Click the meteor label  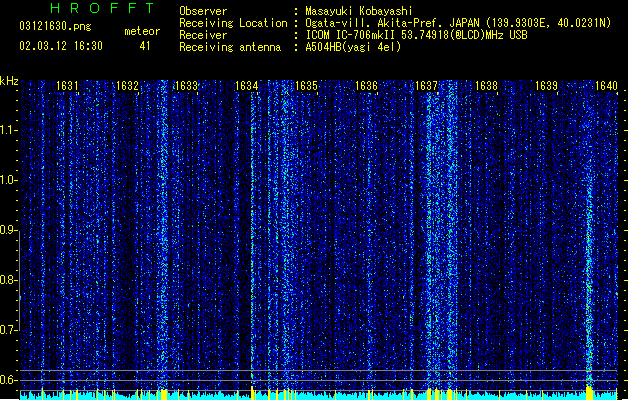tap(142, 31)
